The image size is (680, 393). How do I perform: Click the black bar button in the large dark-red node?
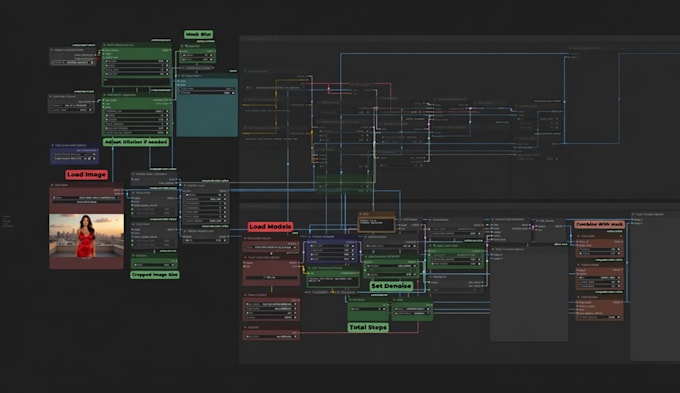[271, 277]
